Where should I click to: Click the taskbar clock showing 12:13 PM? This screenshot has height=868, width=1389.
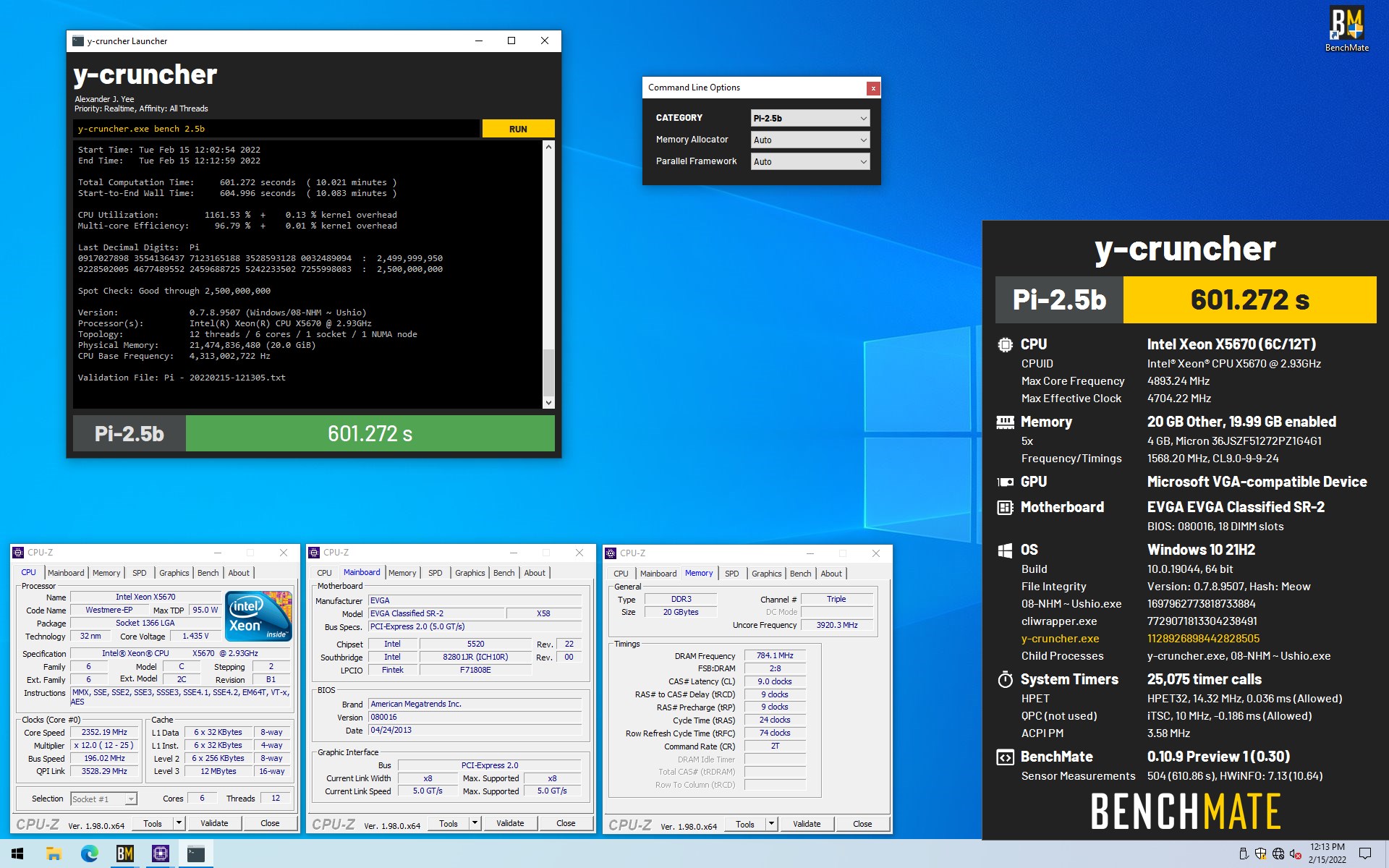(1327, 854)
